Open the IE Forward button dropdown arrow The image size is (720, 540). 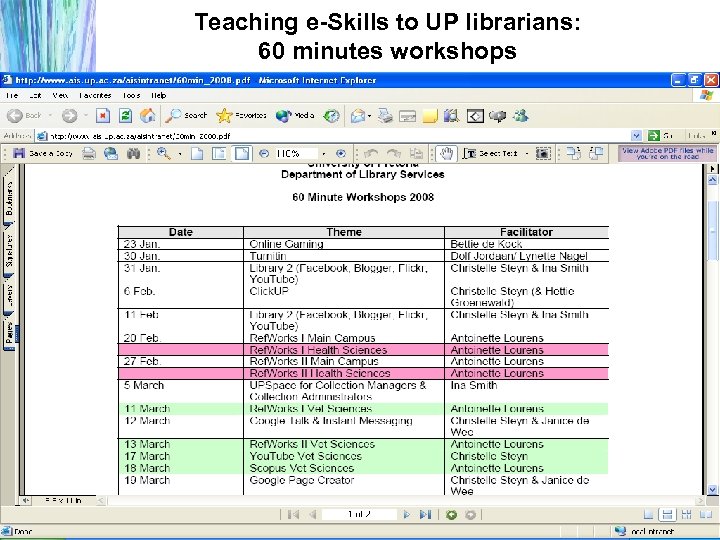click(86, 116)
